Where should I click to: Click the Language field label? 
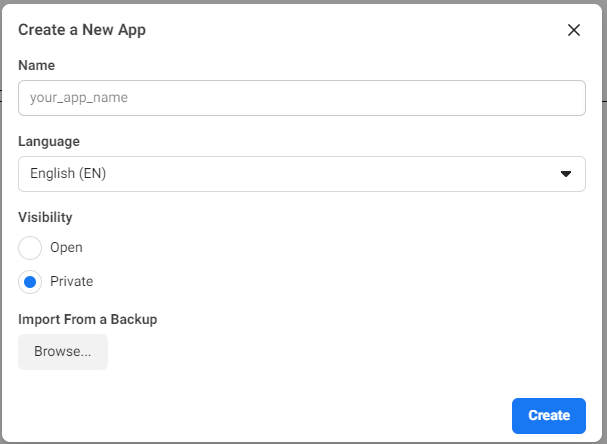[49, 141]
